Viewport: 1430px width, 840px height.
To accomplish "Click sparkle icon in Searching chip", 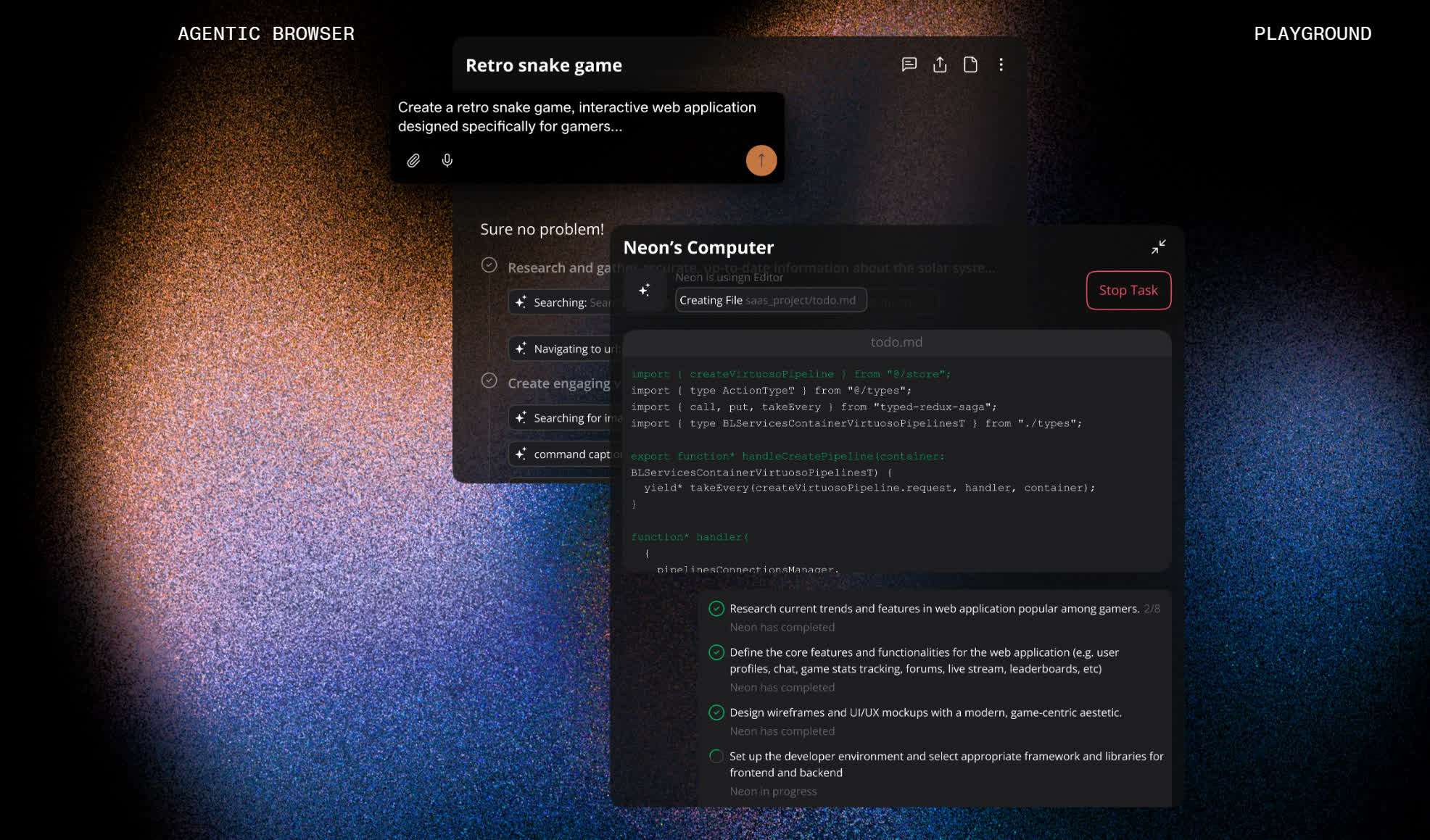I will pos(521,302).
